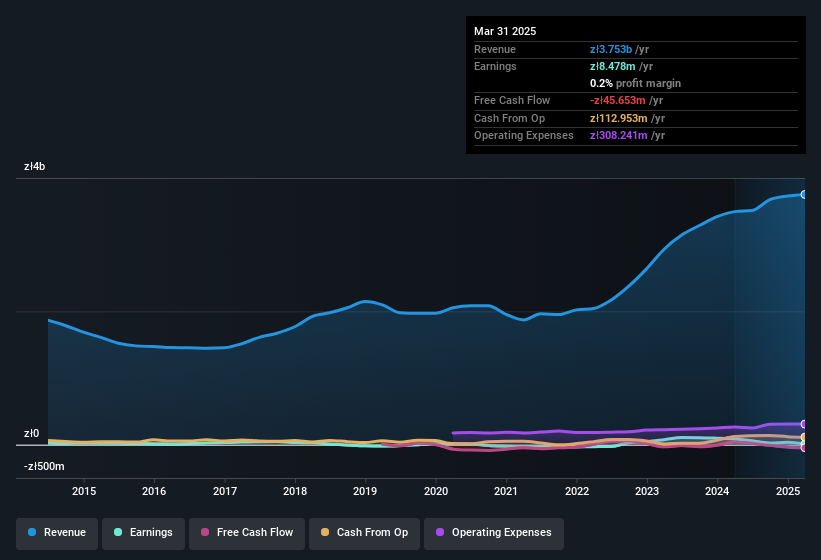The image size is (821, 560).
Task: Click the 2020 x-axis label
Action: pos(436,491)
